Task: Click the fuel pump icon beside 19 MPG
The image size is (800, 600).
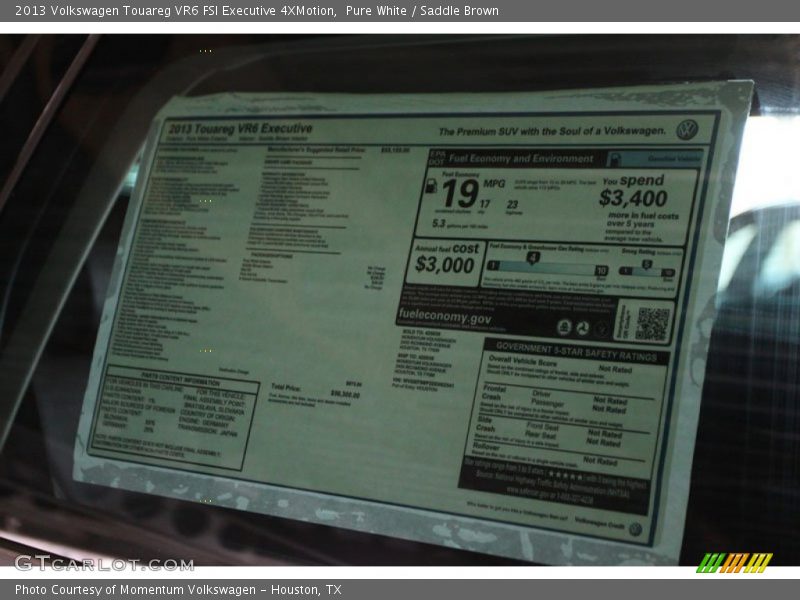Action: (x=433, y=186)
